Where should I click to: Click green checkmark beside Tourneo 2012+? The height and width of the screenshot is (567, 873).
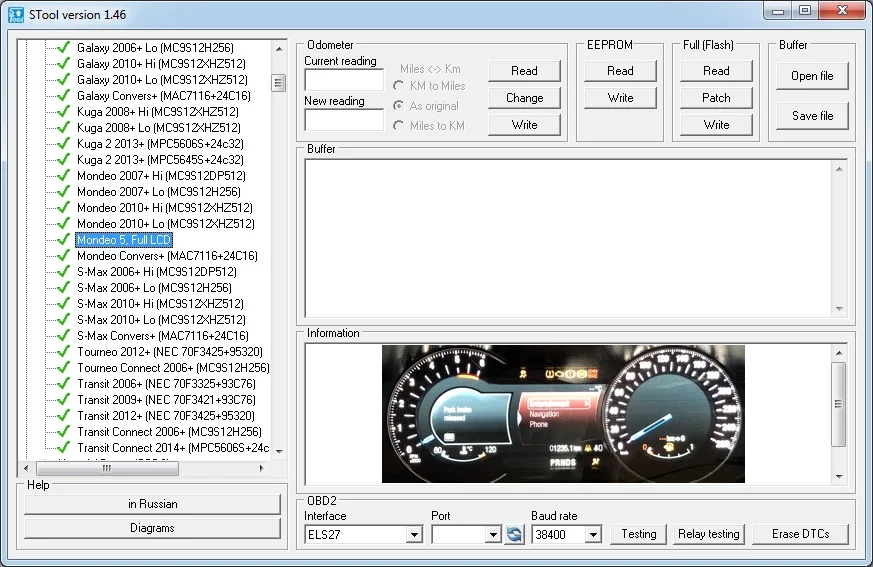64,351
